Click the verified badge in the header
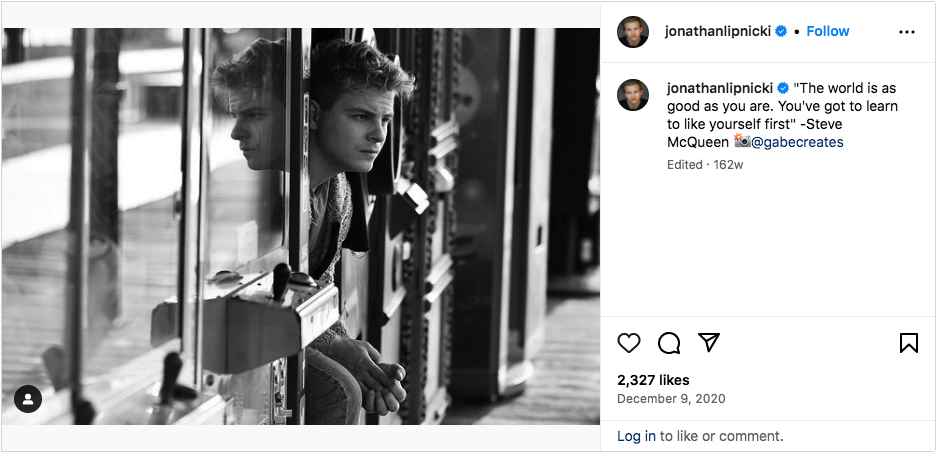 point(781,31)
